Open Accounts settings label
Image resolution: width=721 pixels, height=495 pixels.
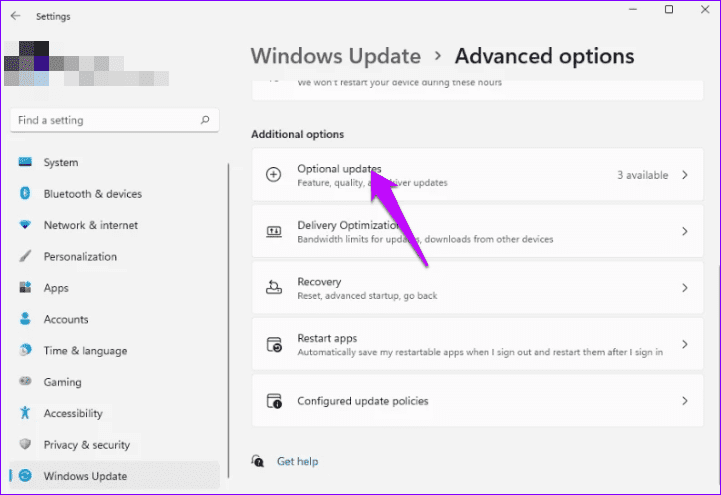click(x=66, y=319)
